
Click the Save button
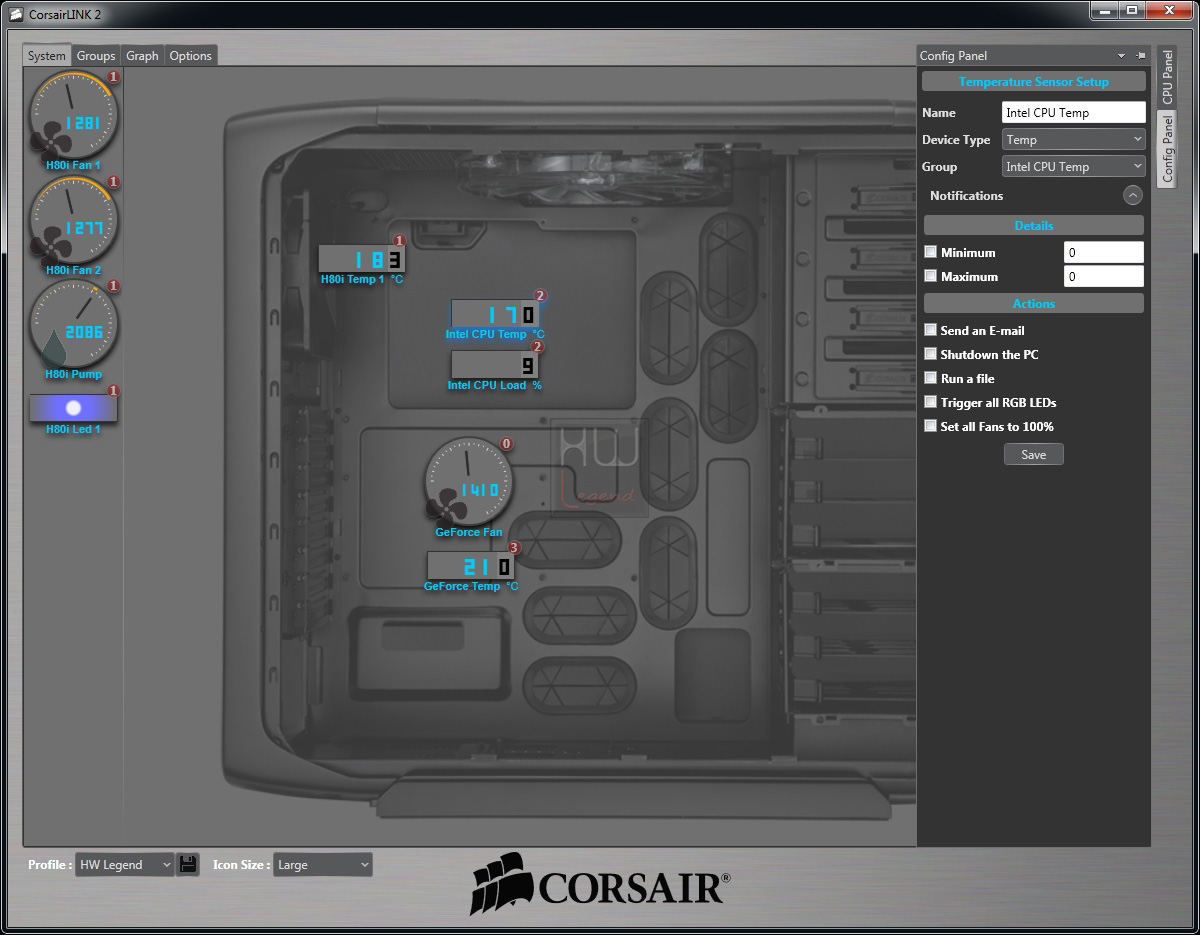pyautogui.click(x=1033, y=454)
